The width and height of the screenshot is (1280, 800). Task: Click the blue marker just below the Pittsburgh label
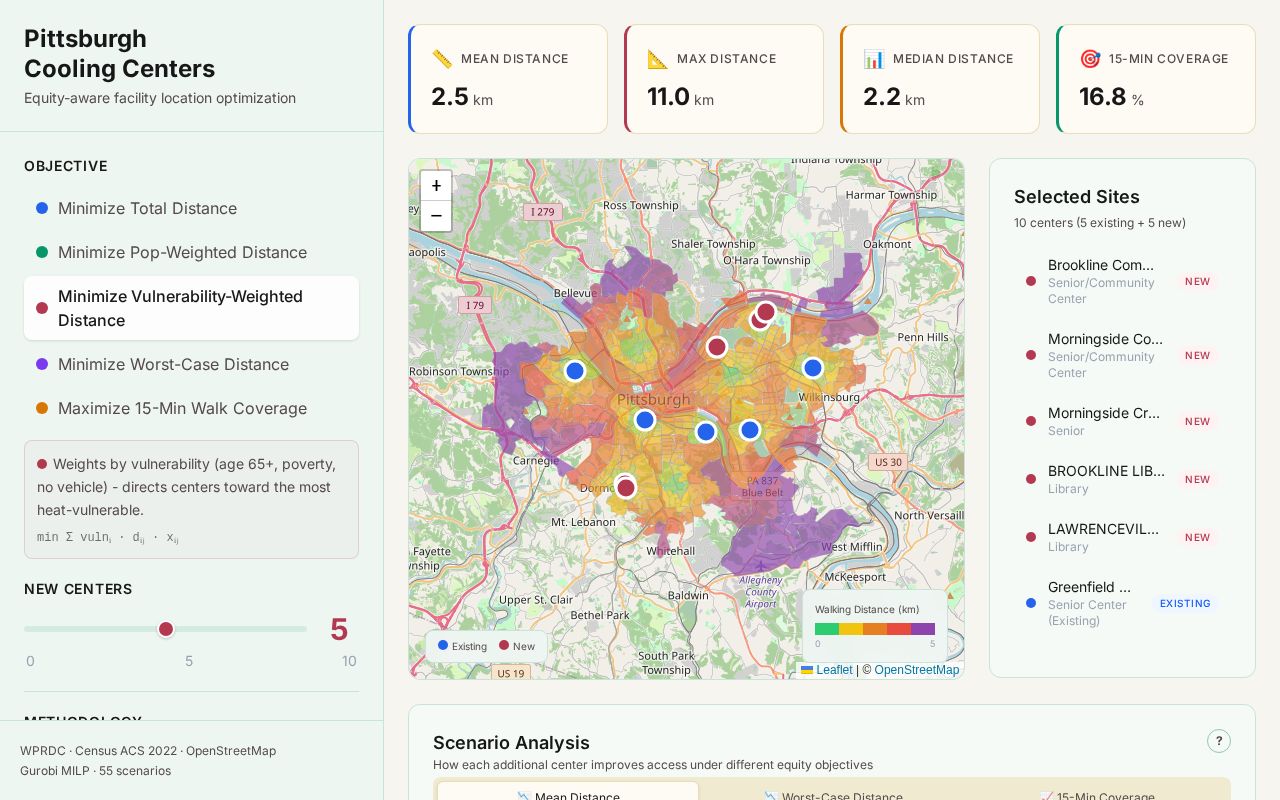[645, 420]
